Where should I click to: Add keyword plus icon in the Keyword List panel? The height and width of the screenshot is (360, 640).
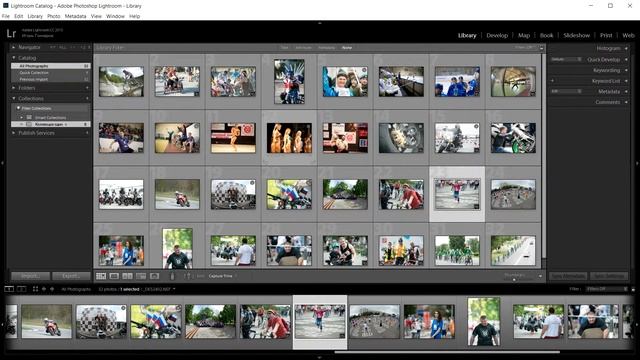[552, 81]
